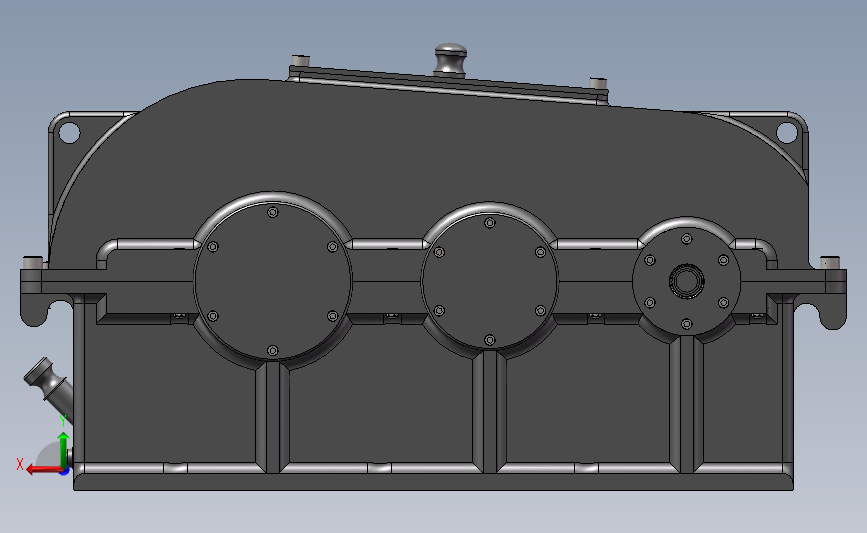Click the red "X" axis label
This screenshot has width=867, height=533.
point(20,464)
